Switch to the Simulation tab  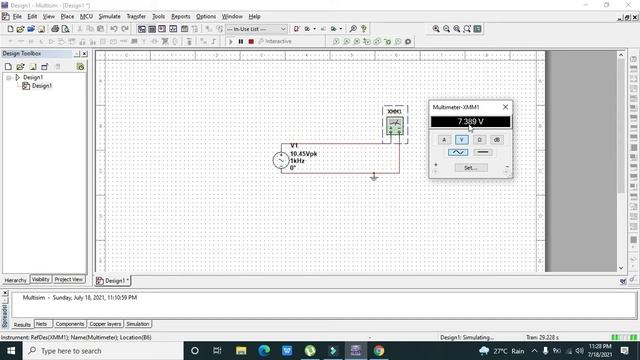click(x=138, y=324)
